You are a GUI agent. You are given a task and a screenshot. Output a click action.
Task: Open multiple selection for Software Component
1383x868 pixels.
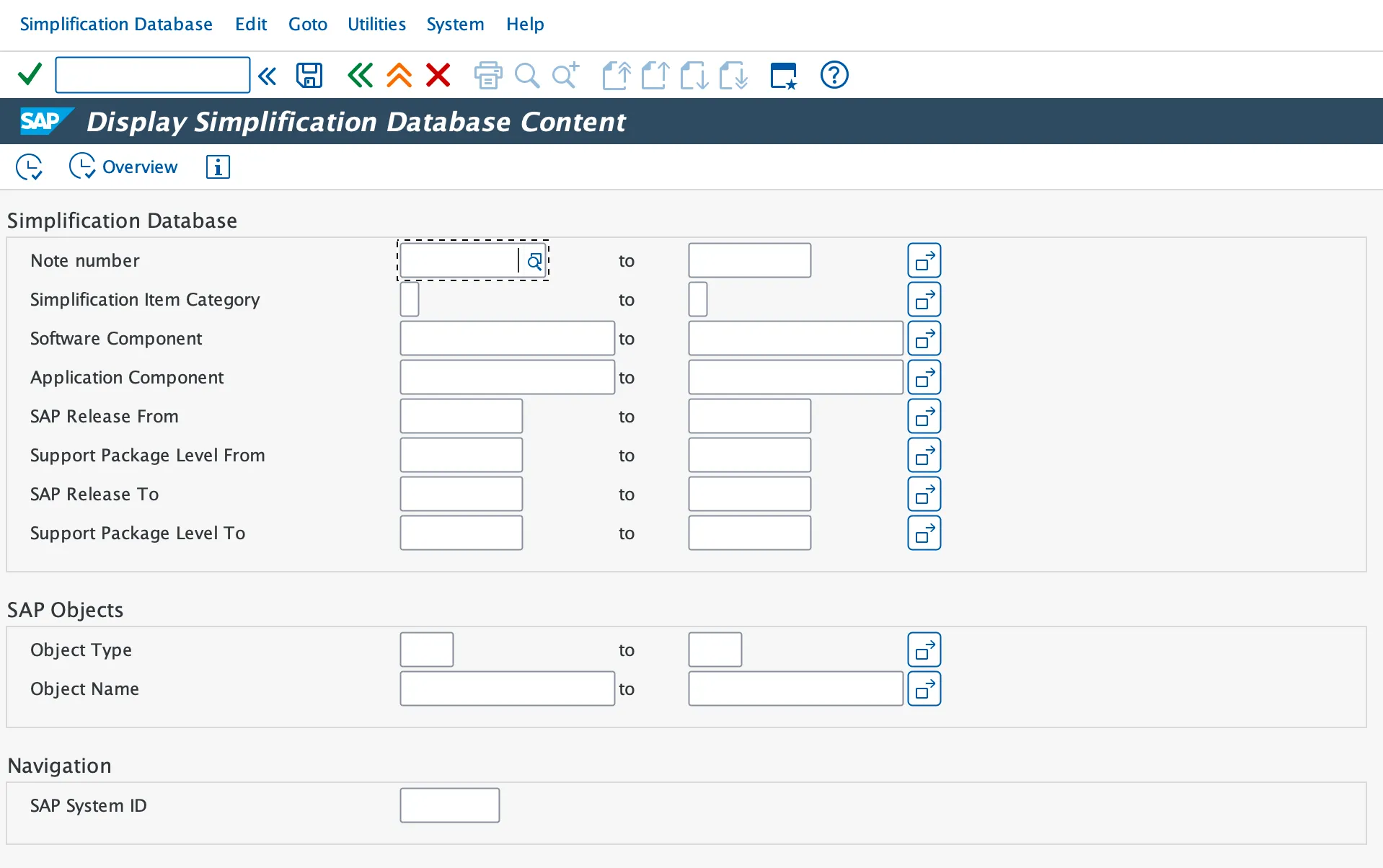pos(924,339)
